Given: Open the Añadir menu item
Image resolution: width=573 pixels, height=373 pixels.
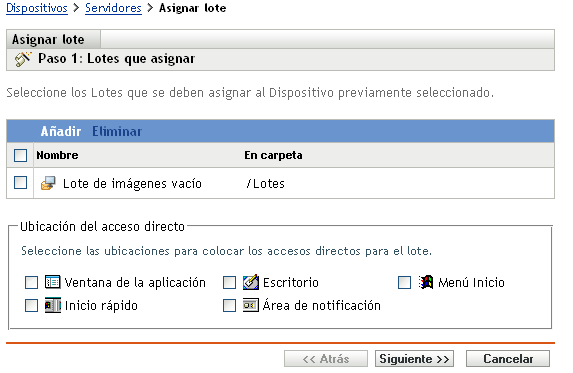Looking at the screenshot, I should coord(61,131).
